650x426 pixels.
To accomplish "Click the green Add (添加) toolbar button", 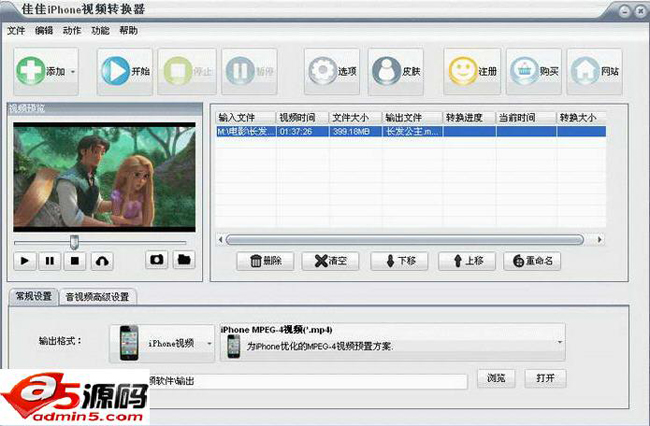I will point(46,71).
